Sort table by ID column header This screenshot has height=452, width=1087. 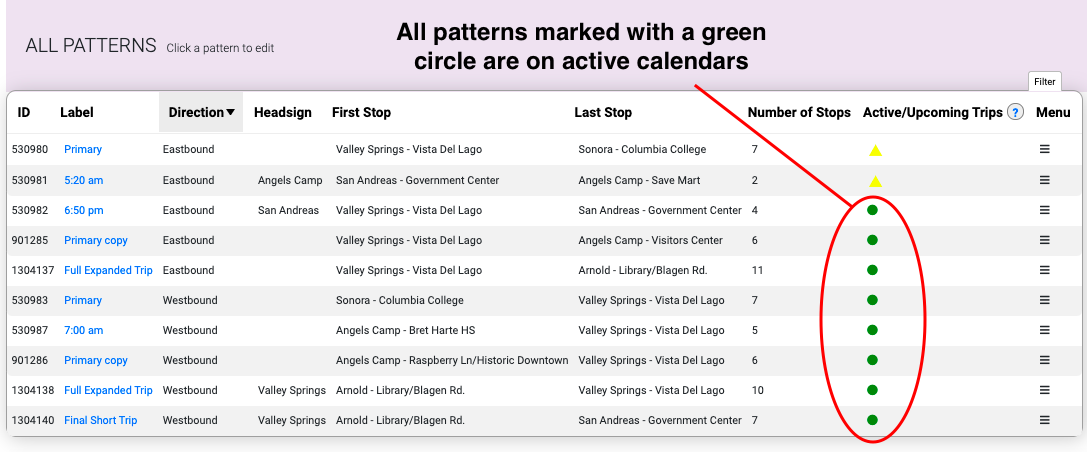click(24, 112)
